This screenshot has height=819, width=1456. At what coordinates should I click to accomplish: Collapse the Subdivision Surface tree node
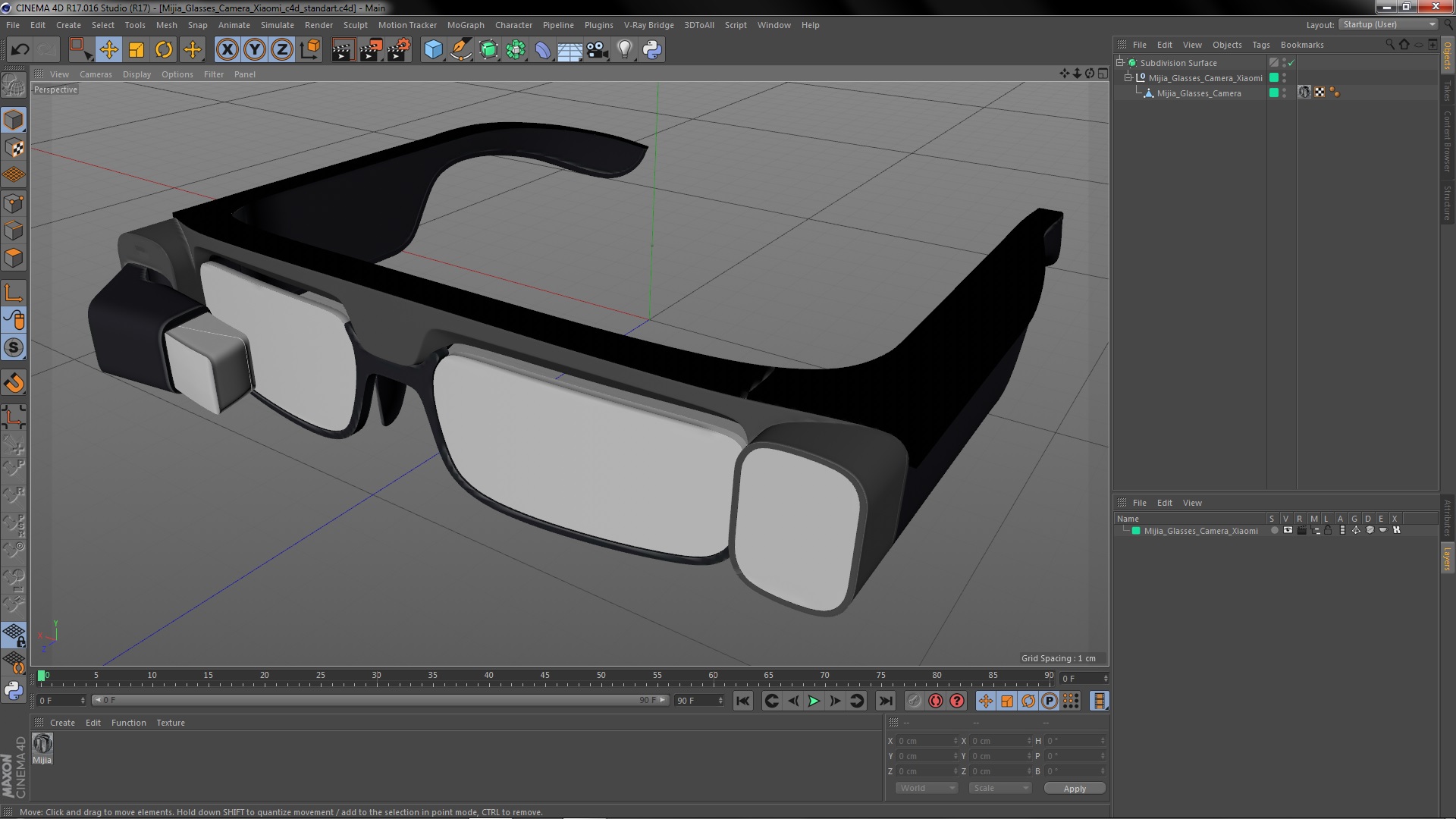(x=1120, y=62)
